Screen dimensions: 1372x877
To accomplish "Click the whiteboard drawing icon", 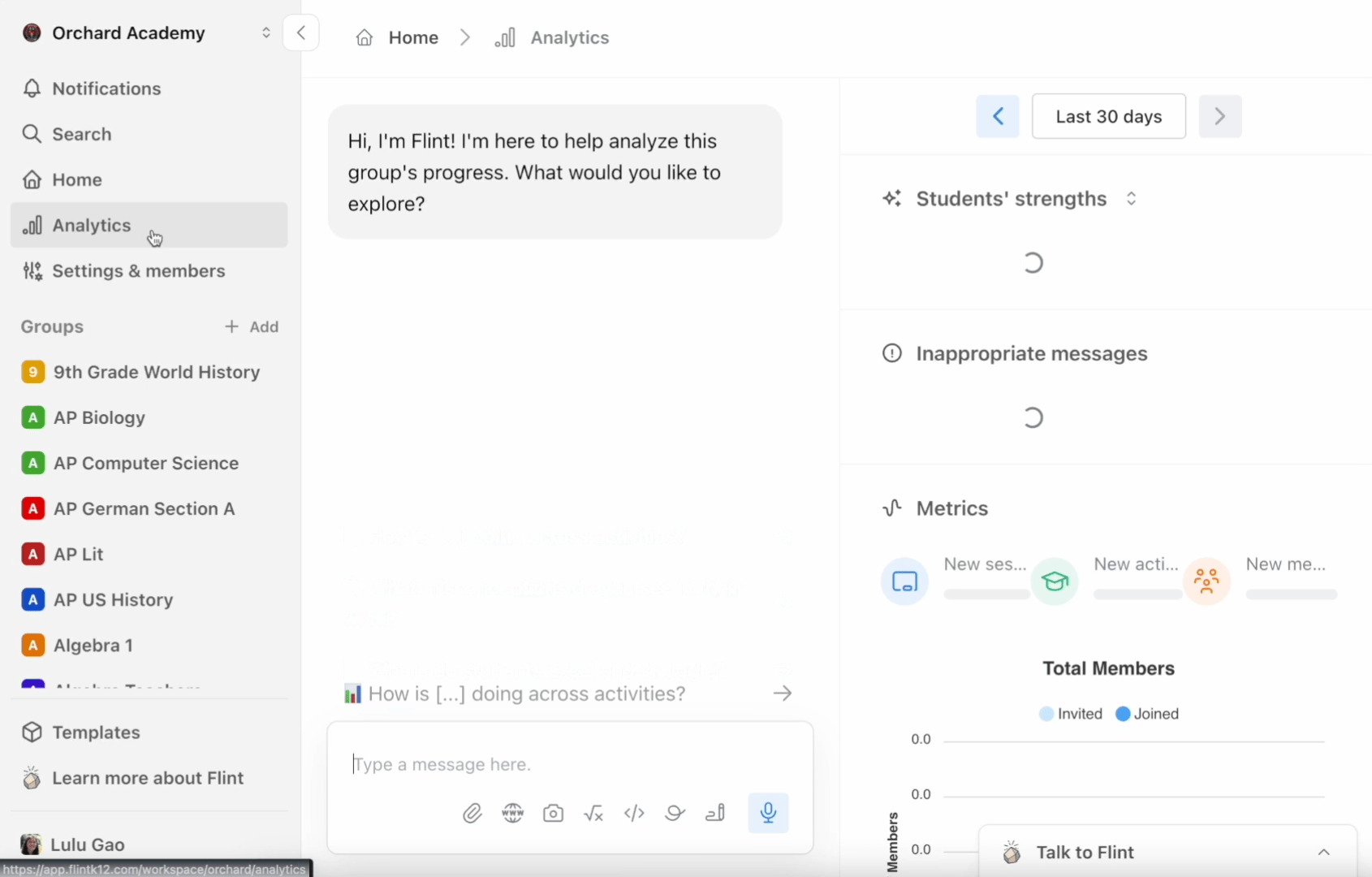I will point(675,813).
